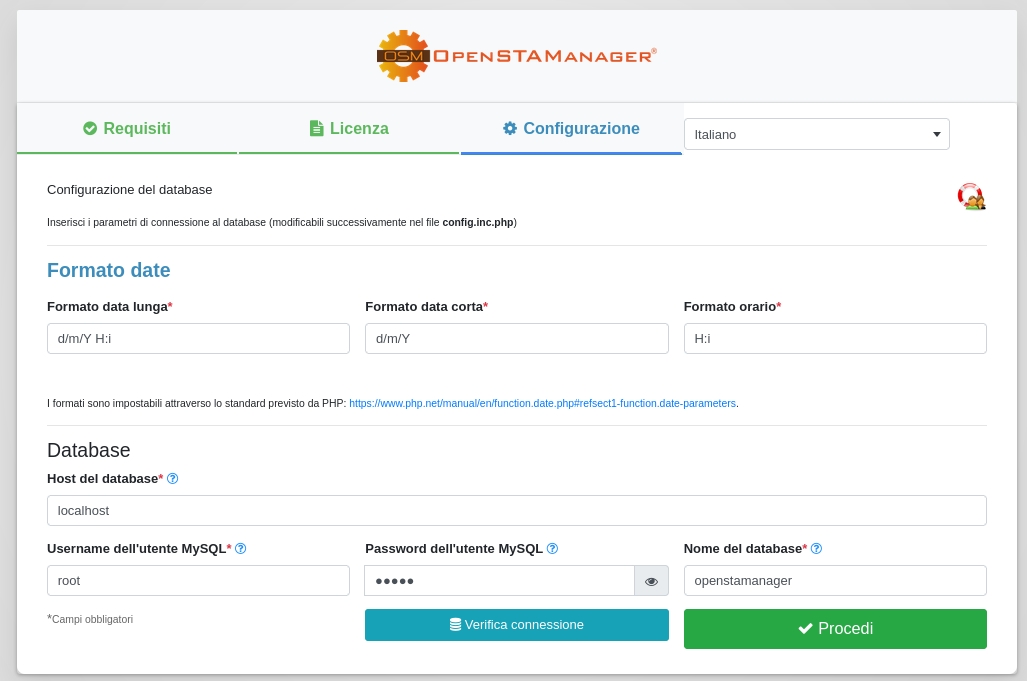Click help icon beside Password dell'utente MySQL
Screen dimensions: 1027x681
(x=552, y=549)
